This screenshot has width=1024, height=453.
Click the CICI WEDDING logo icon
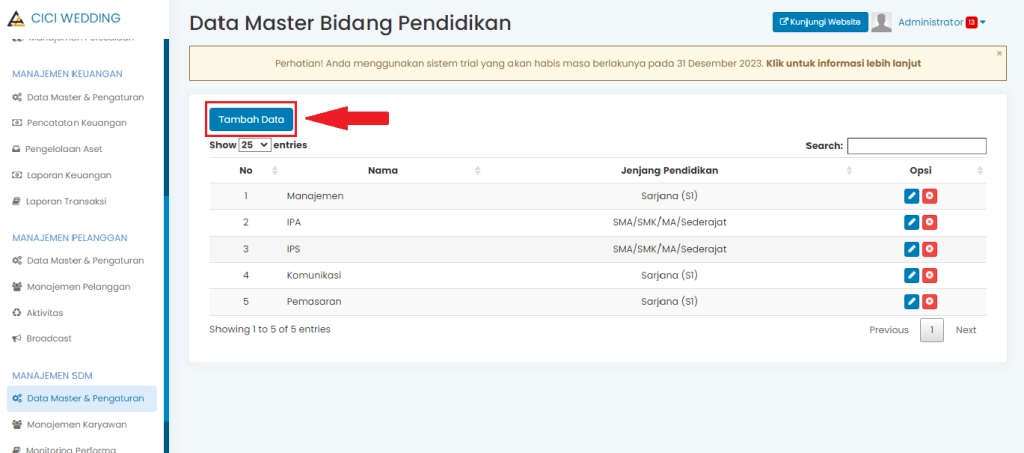coord(16,18)
